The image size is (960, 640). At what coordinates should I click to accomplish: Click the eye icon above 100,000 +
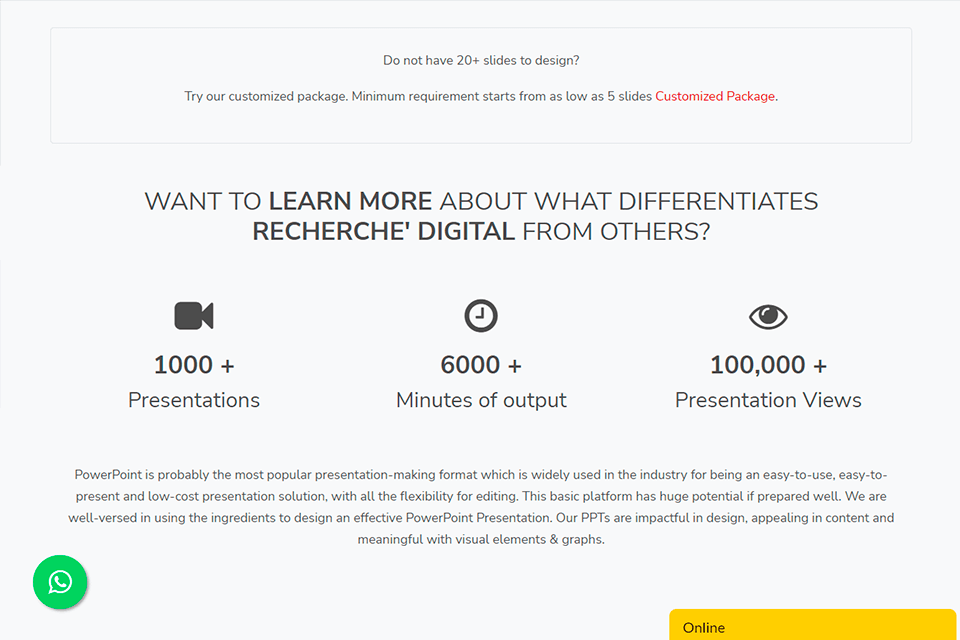coord(768,317)
